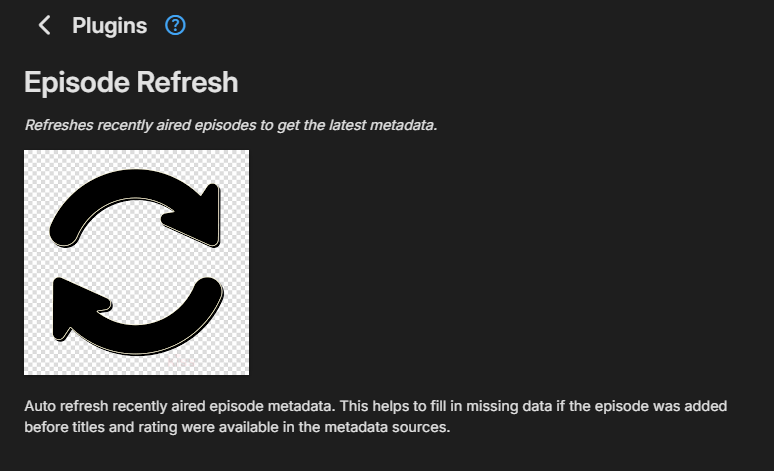Click the Episode Refresh plugin logo image

point(136,262)
